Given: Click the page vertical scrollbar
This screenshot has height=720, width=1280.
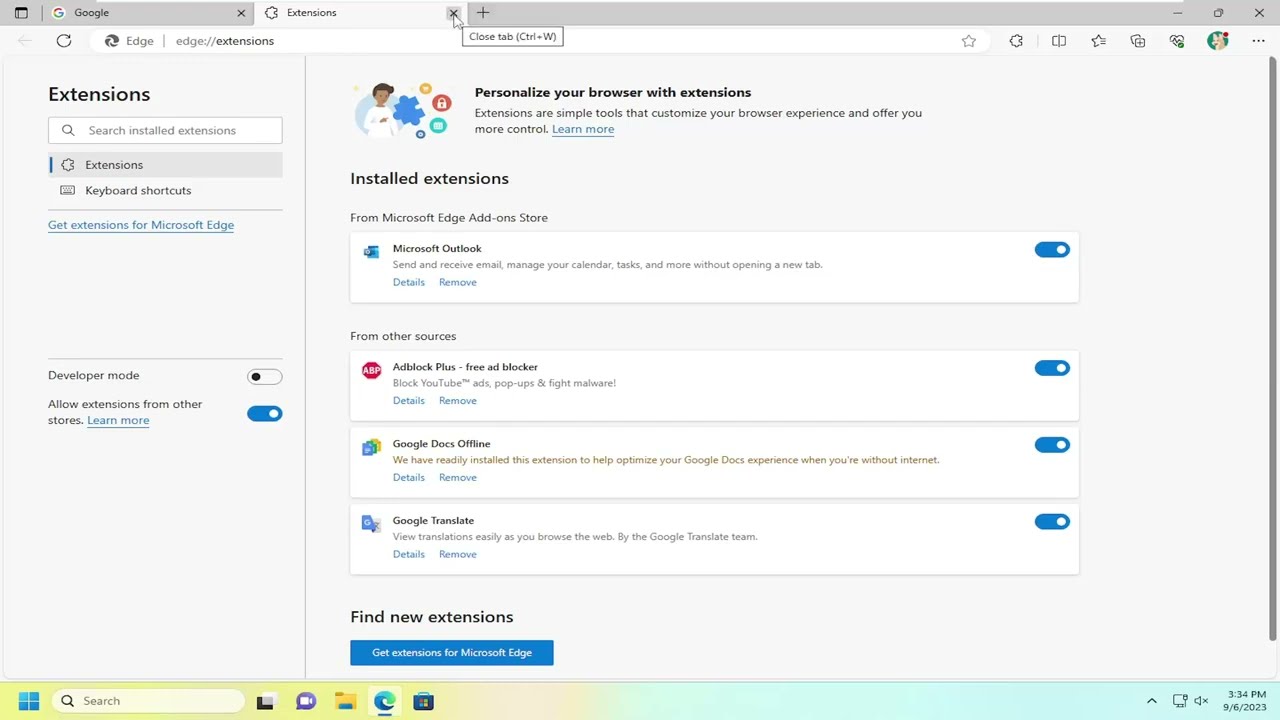Looking at the screenshot, I should (x=1273, y=350).
